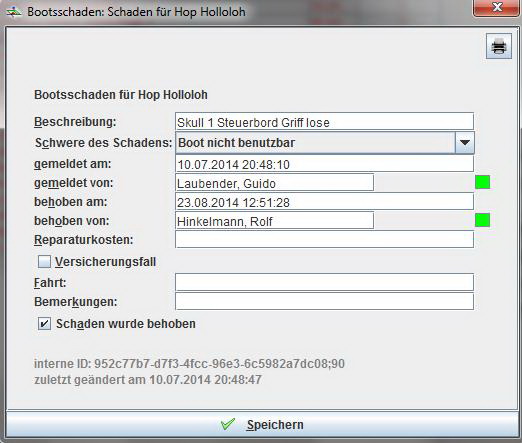Image resolution: width=522 pixels, height=443 pixels.
Task: Toggle the Versicherungsfall checkbox
Action: [x=44, y=262]
